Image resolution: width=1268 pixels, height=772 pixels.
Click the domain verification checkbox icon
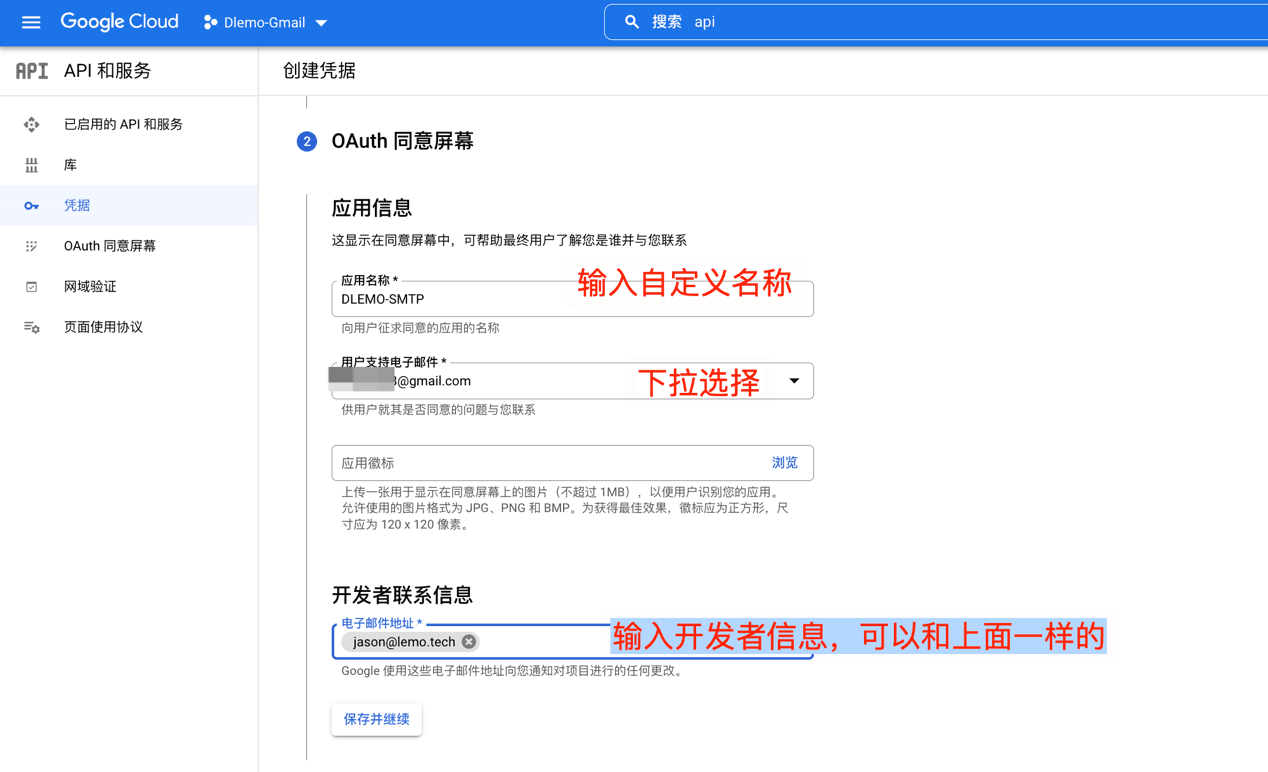(x=32, y=287)
